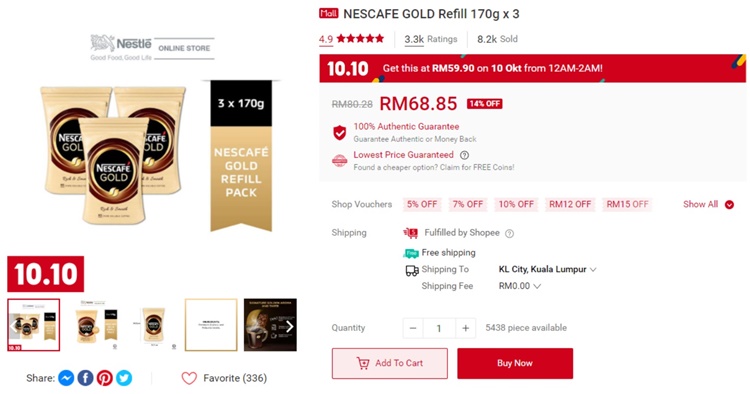Select the RM15 OFF voucher
Image resolution: width=750 pixels, height=394 pixels.
tap(627, 204)
